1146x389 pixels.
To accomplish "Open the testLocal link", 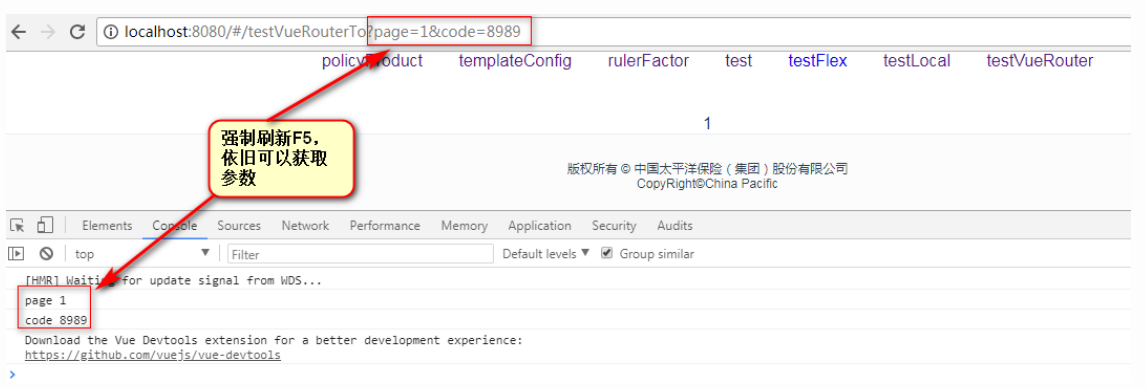I will click(917, 61).
